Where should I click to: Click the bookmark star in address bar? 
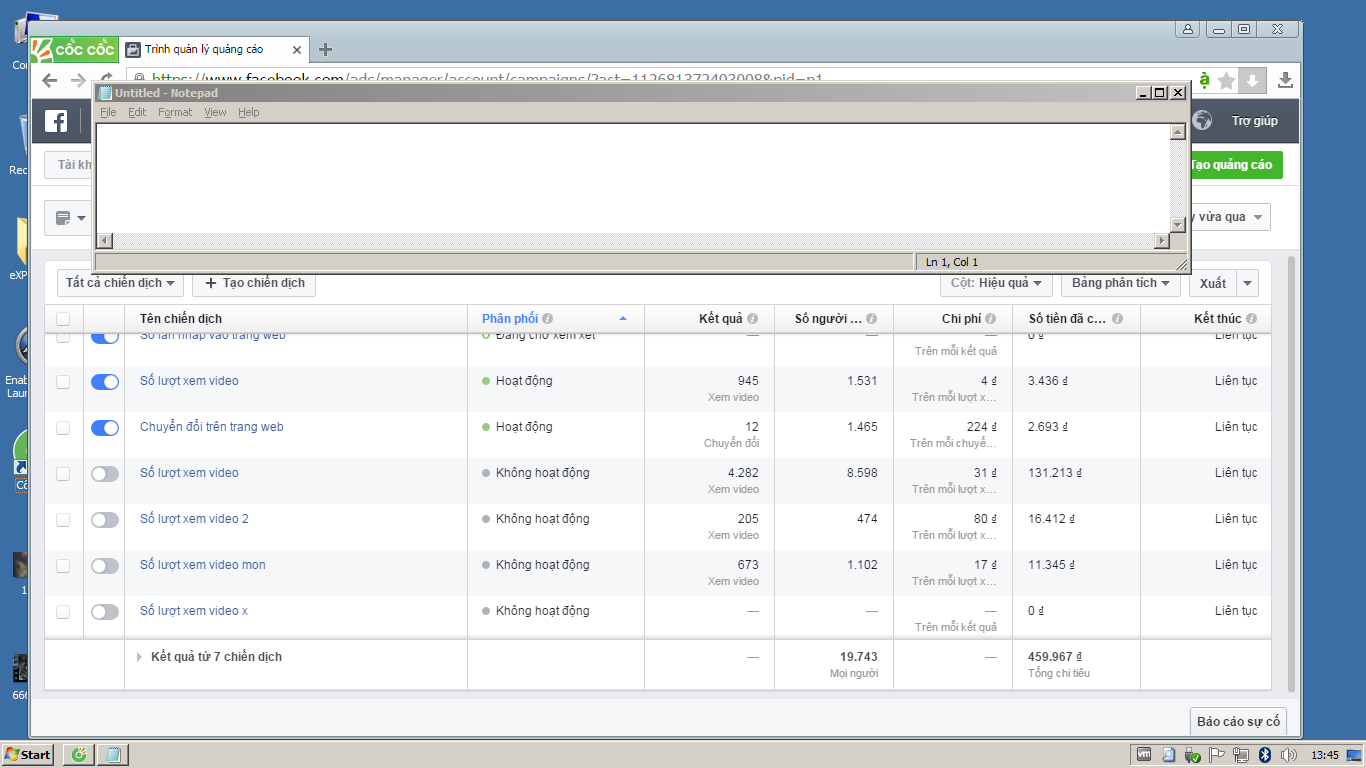(x=1226, y=81)
